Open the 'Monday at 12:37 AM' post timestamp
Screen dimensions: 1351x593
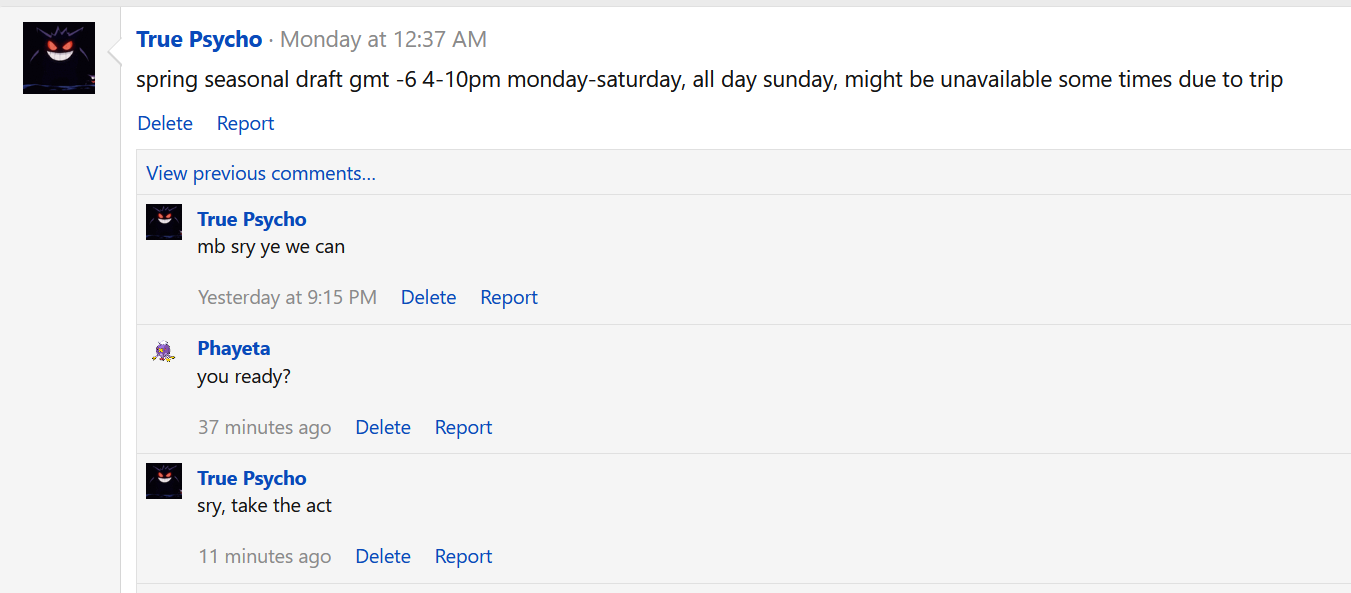(383, 40)
